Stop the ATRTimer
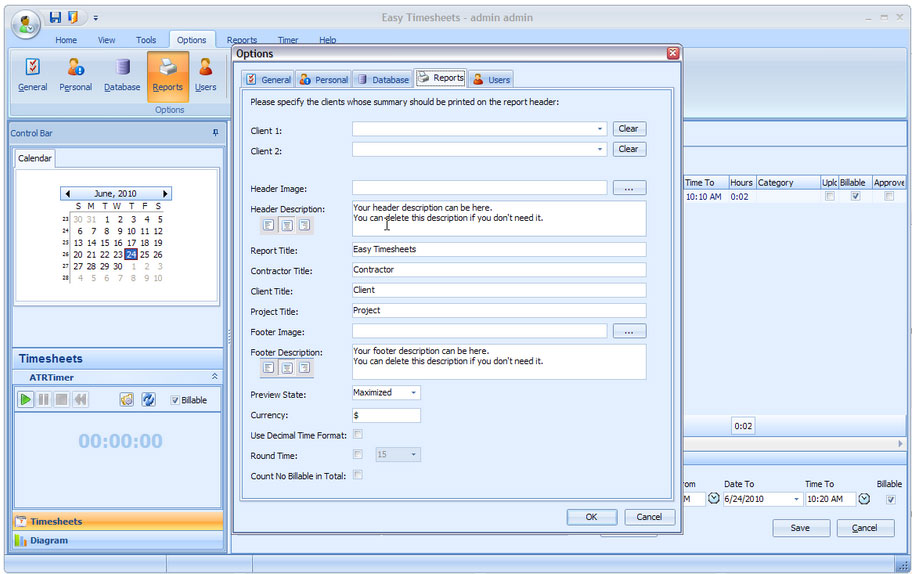 coord(62,400)
